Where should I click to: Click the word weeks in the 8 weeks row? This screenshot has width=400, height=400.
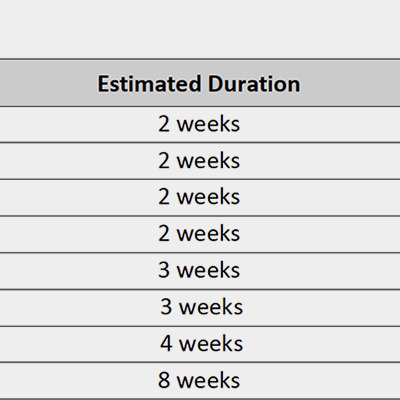[208, 380]
